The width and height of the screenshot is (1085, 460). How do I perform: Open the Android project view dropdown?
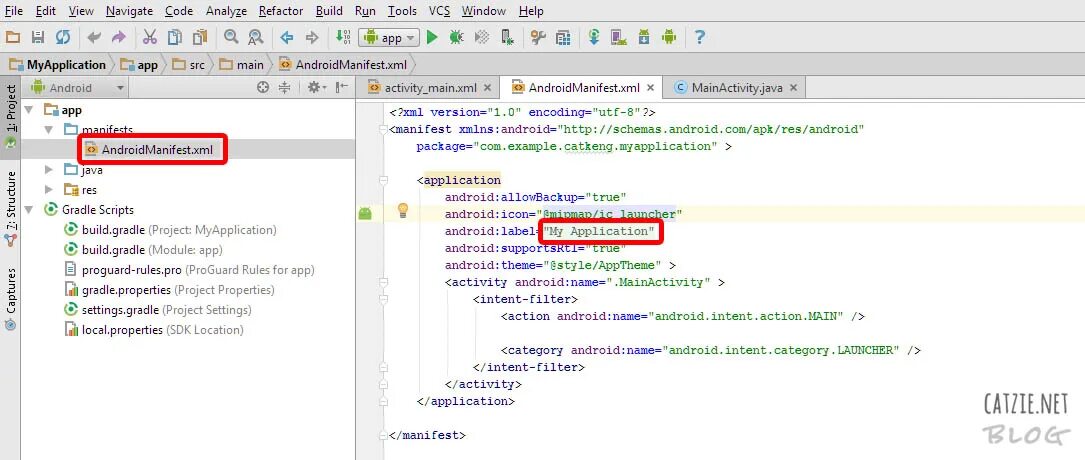point(75,88)
